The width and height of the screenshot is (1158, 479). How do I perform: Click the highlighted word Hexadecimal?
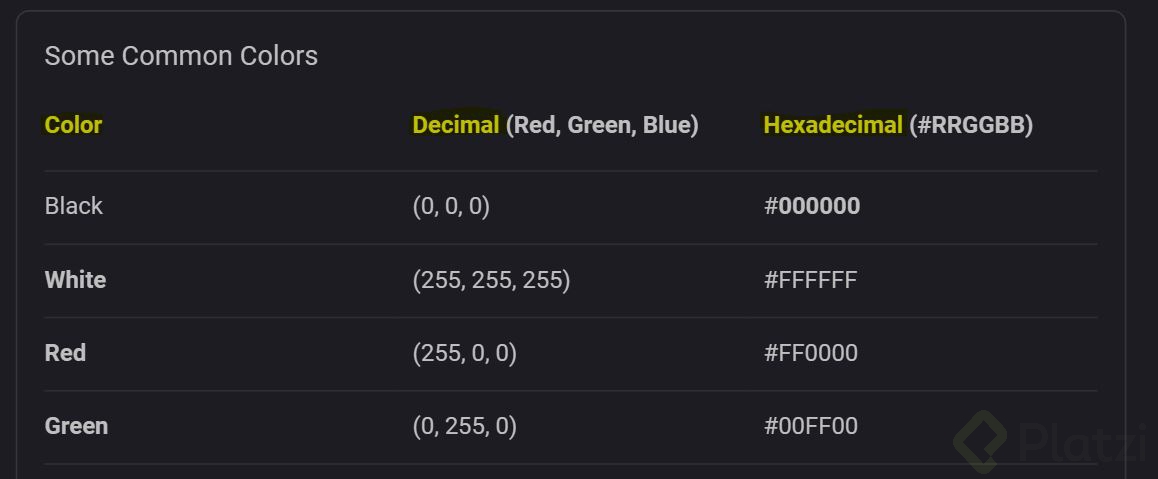coord(833,125)
